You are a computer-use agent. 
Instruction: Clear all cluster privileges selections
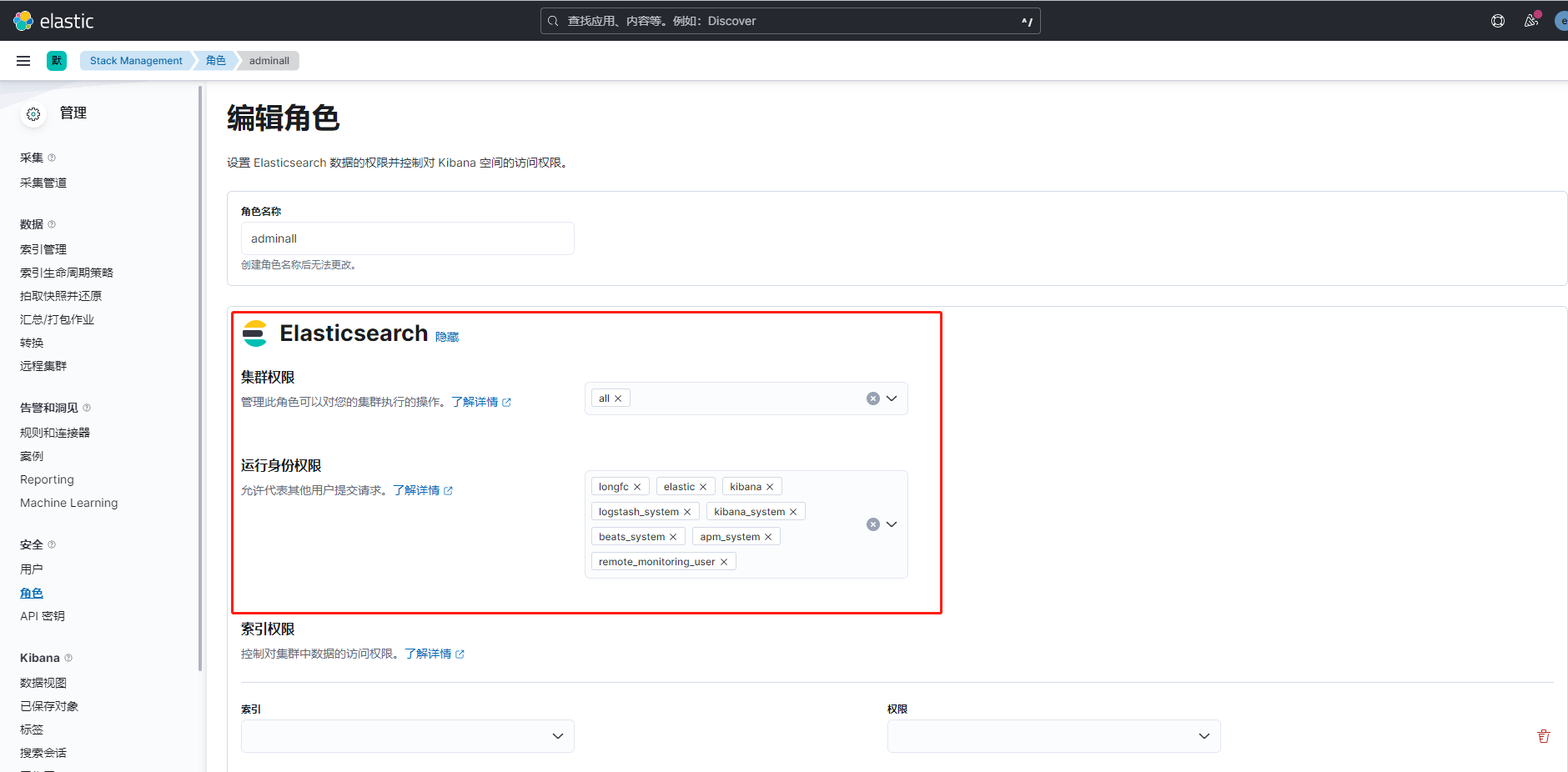[x=873, y=399]
